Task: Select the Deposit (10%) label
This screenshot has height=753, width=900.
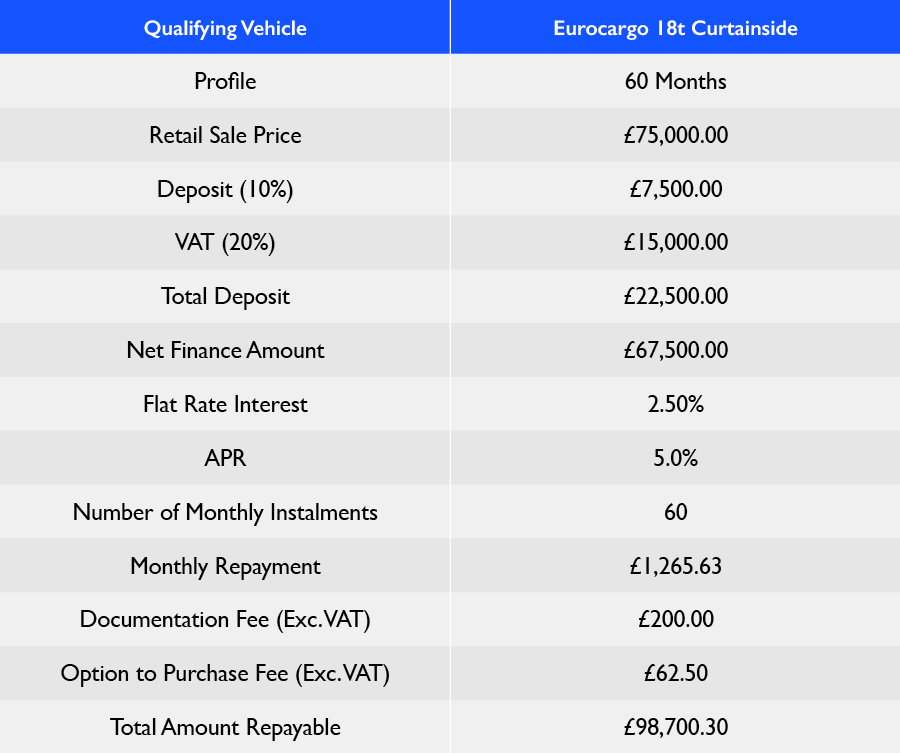Action: coord(225,189)
